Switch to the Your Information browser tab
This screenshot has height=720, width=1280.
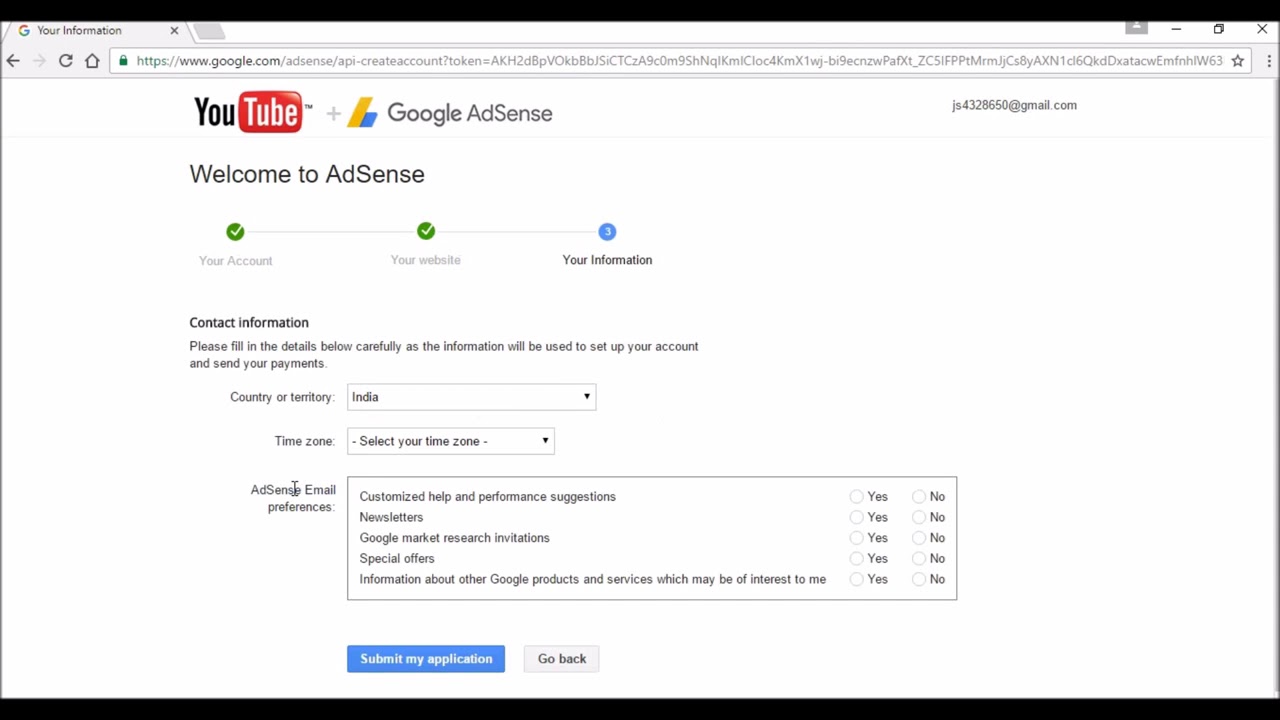(96, 30)
